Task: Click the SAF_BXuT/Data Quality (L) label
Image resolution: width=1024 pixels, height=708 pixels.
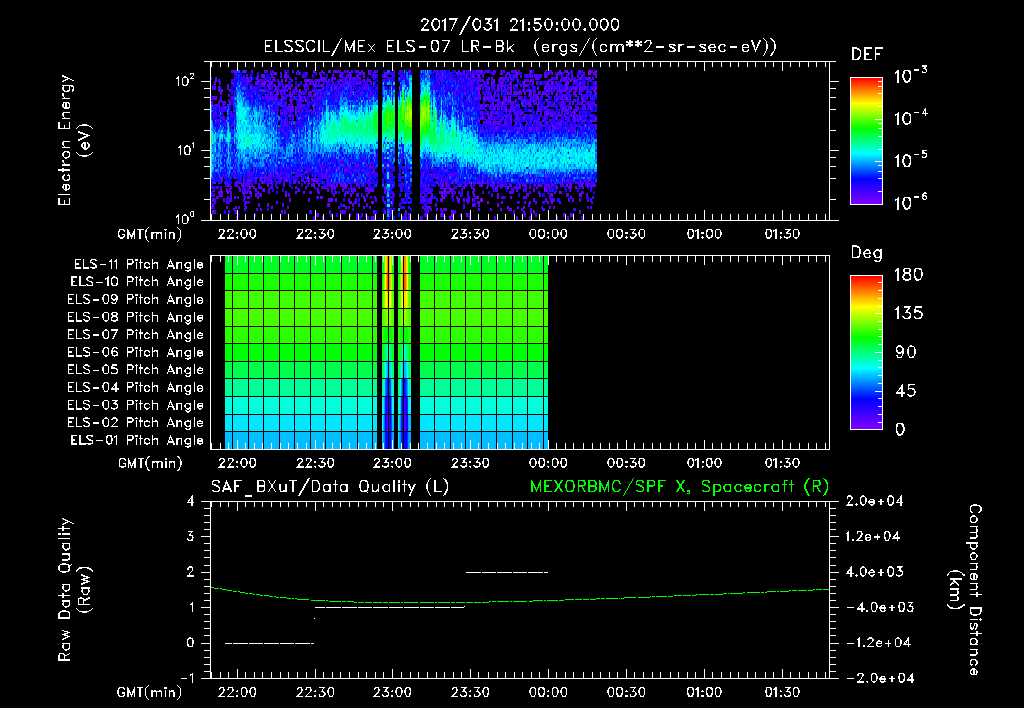Action: tap(329, 486)
